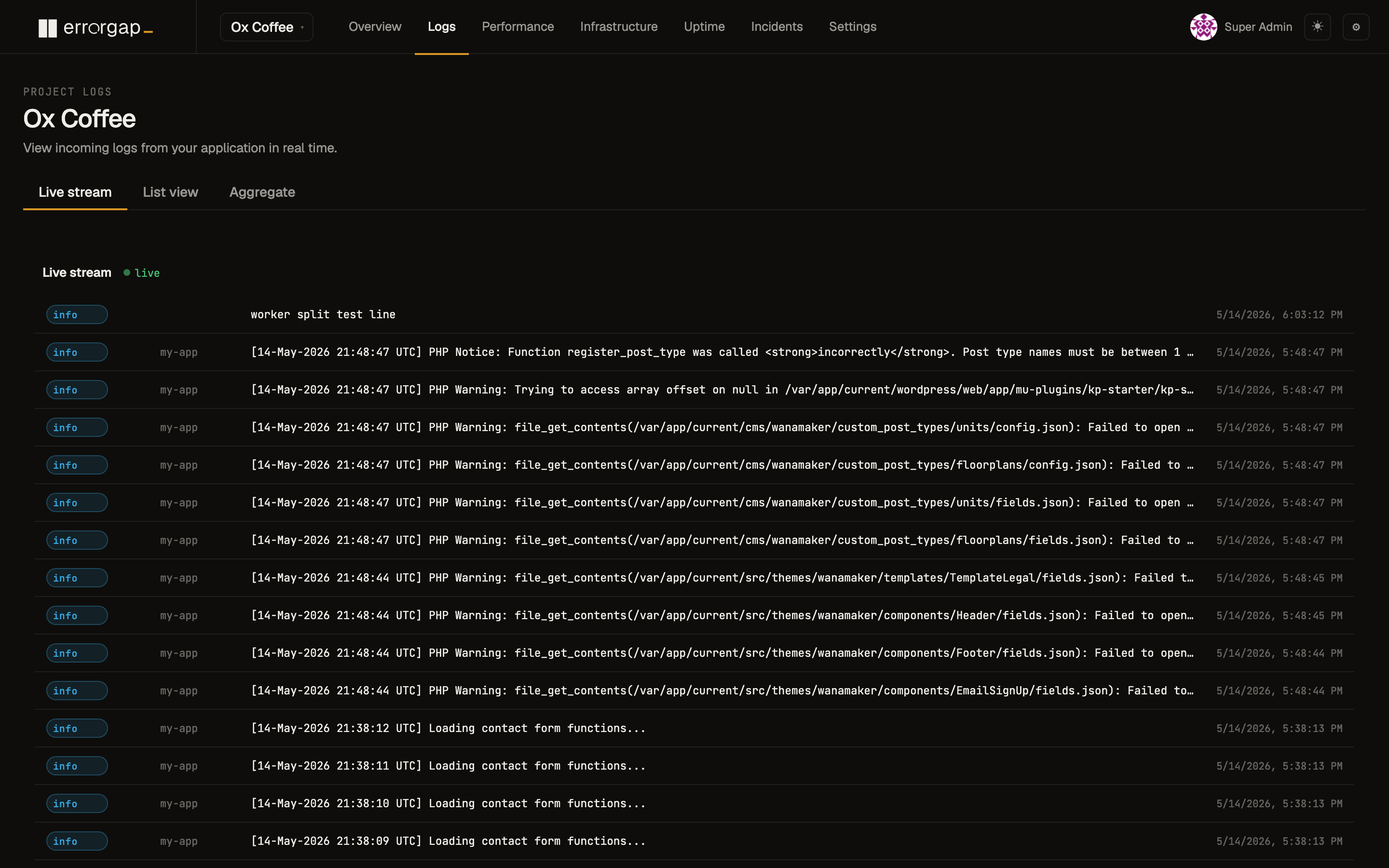View the Incidents section
Viewport: 1389px width, 868px height.
click(776, 27)
